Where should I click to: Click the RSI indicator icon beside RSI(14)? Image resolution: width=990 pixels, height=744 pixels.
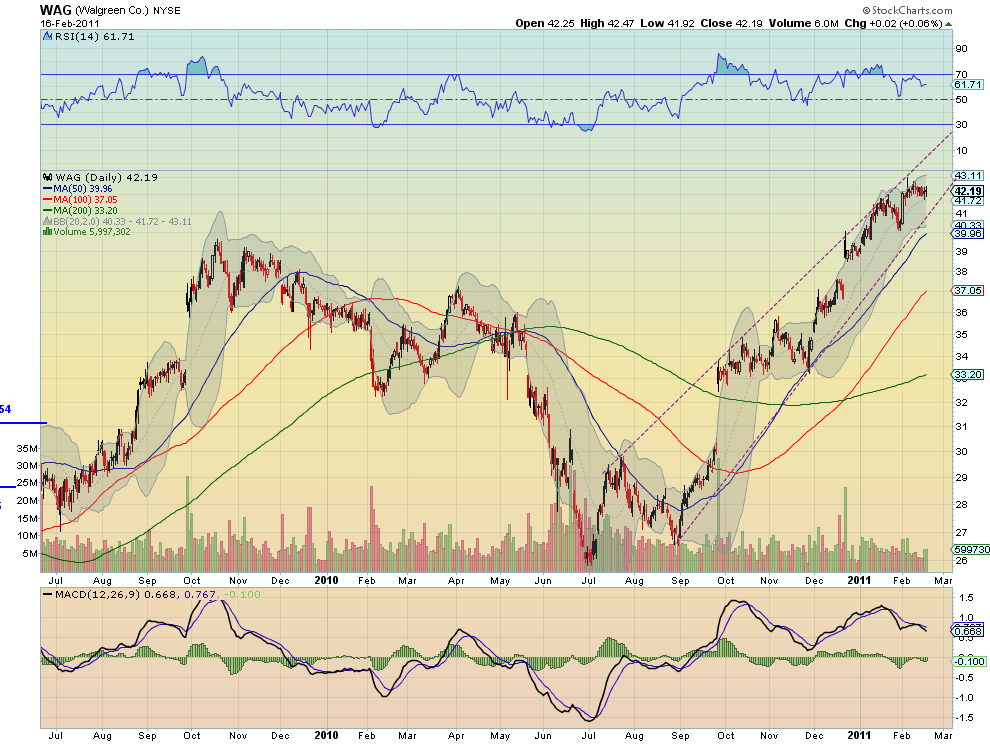tap(47, 37)
